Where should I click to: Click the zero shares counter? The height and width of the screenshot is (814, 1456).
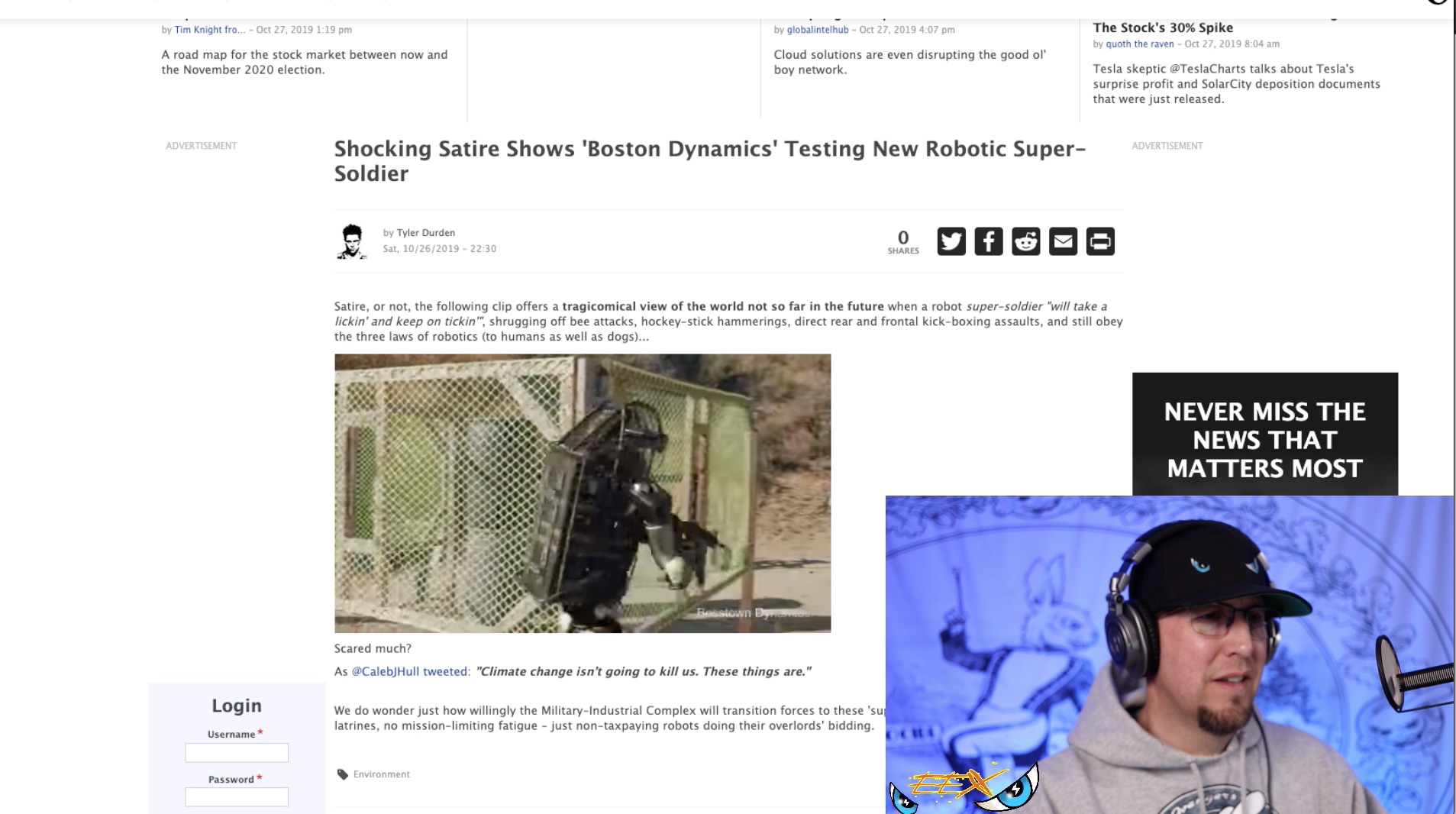coord(903,242)
